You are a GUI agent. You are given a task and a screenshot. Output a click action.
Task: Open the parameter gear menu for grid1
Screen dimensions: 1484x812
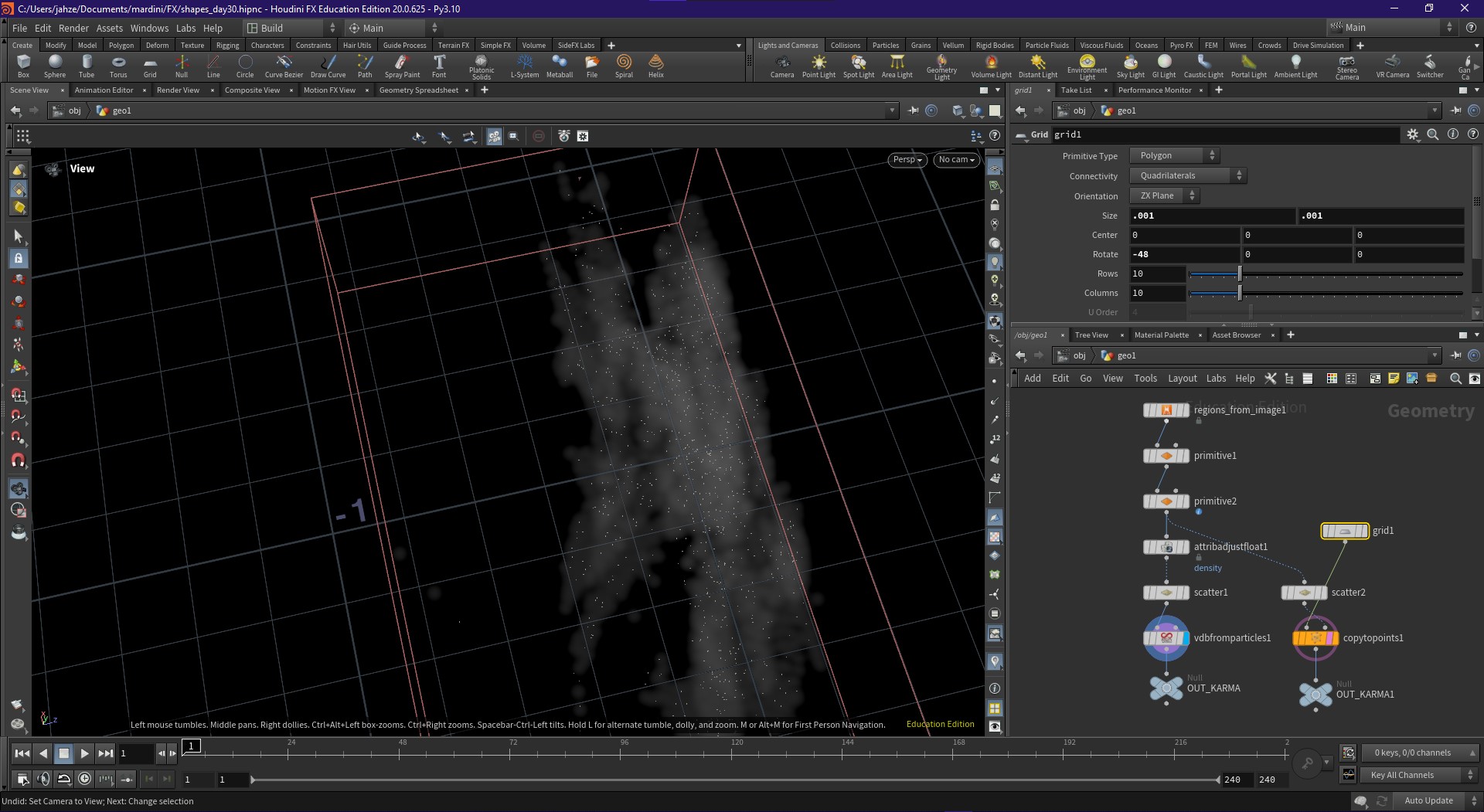[x=1413, y=134]
